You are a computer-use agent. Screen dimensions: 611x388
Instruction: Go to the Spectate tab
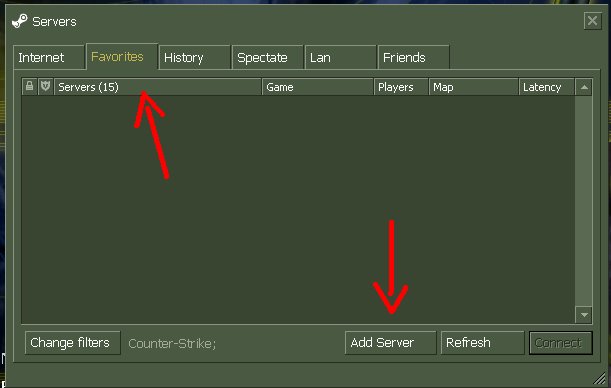268,58
